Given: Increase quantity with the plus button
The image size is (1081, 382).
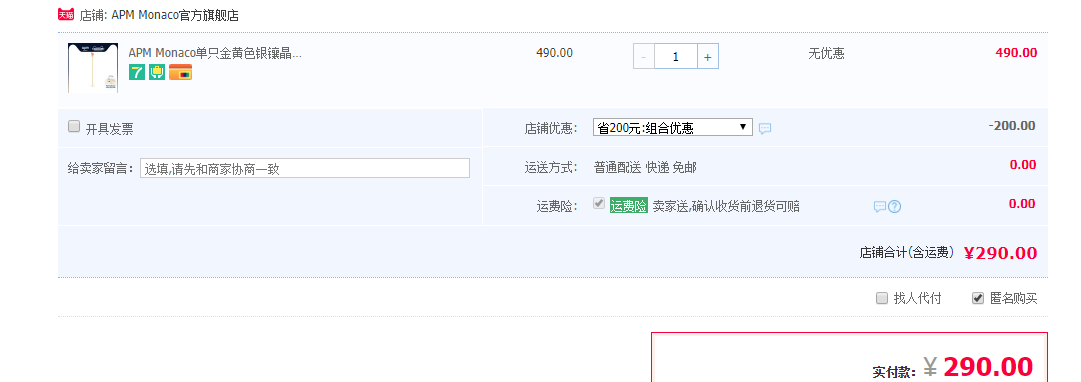Looking at the screenshot, I should [707, 57].
